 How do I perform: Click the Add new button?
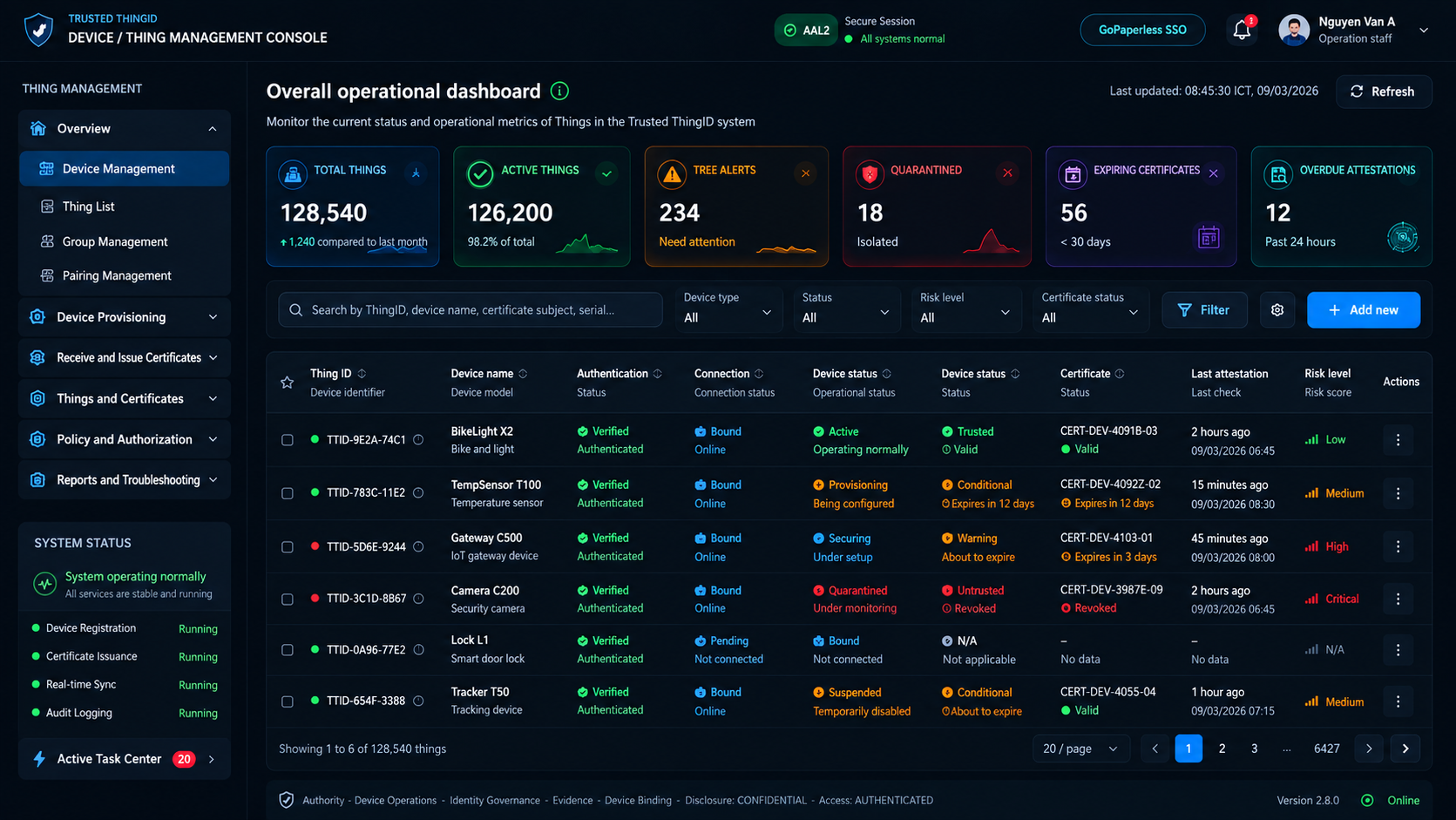pyautogui.click(x=1364, y=310)
